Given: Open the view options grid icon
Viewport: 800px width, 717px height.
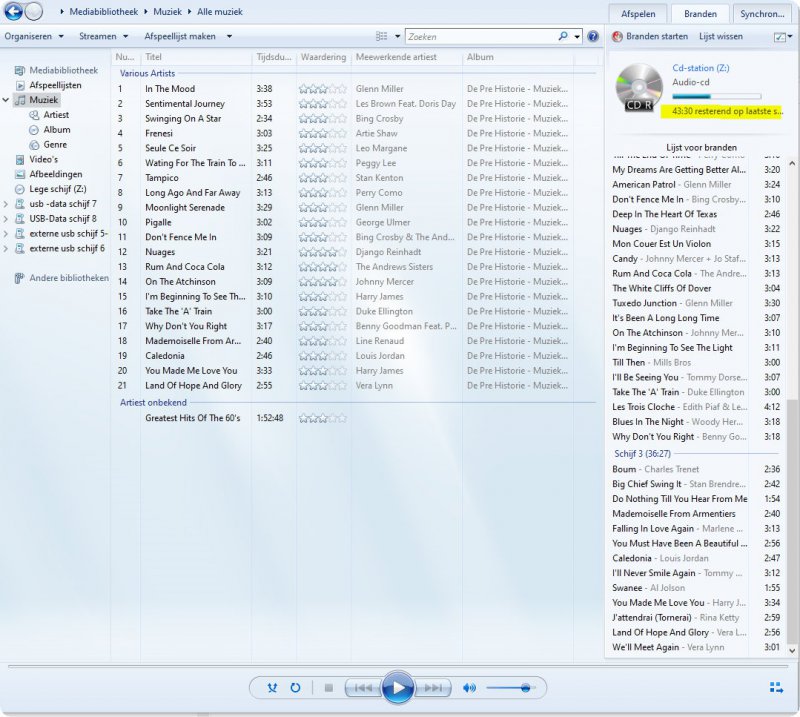Looking at the screenshot, I should [381, 36].
